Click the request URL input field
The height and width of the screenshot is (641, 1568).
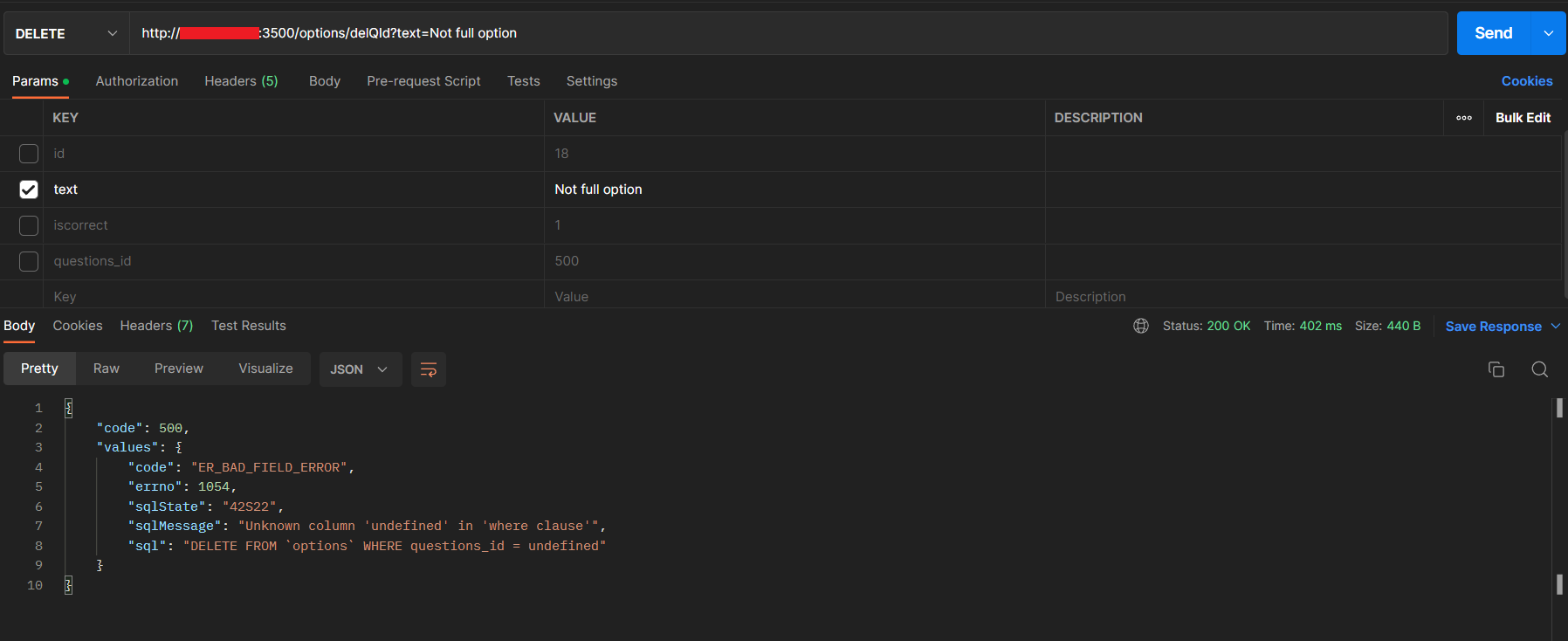(788, 33)
